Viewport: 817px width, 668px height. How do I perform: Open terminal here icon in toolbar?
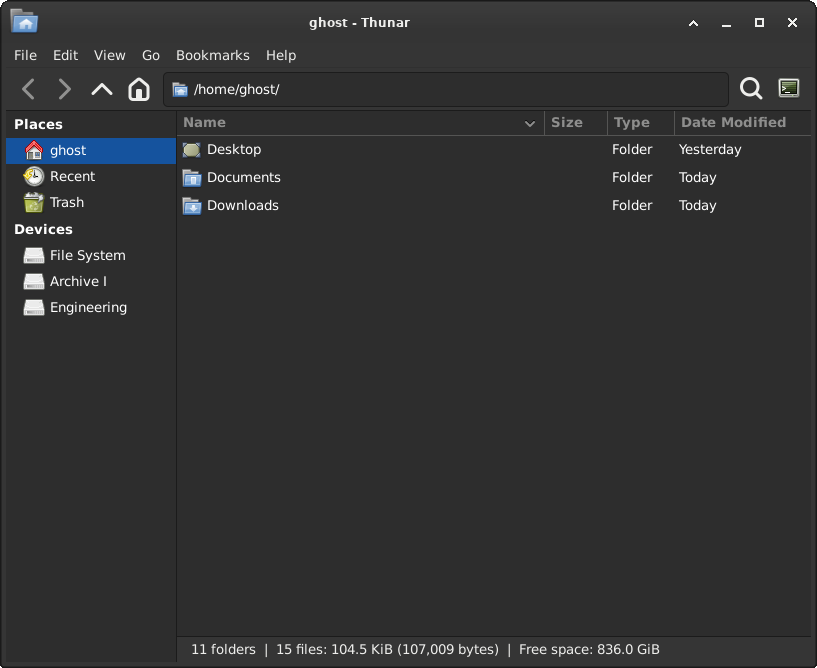coord(789,88)
